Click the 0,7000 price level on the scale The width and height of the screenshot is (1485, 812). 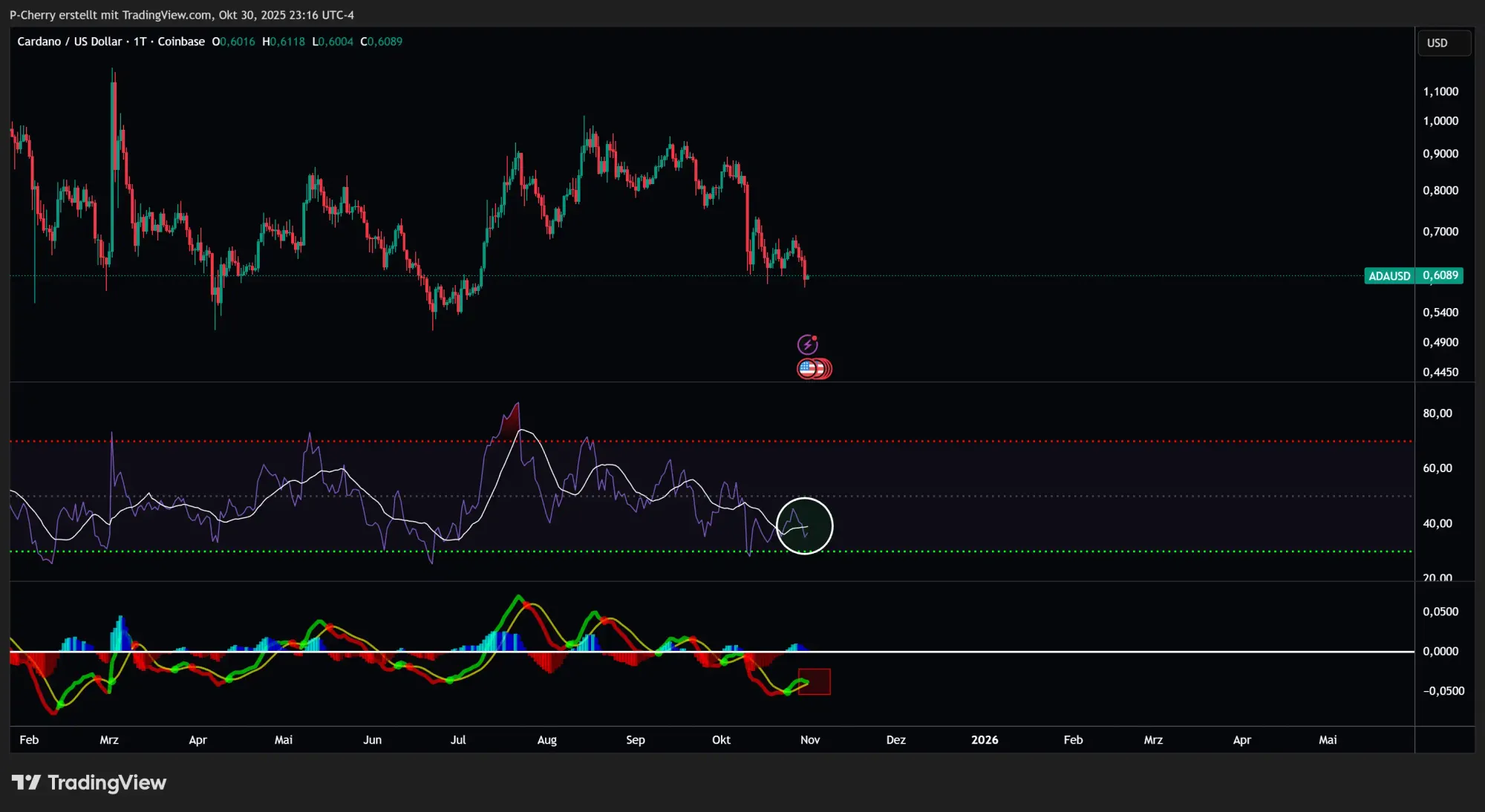[x=1439, y=231]
